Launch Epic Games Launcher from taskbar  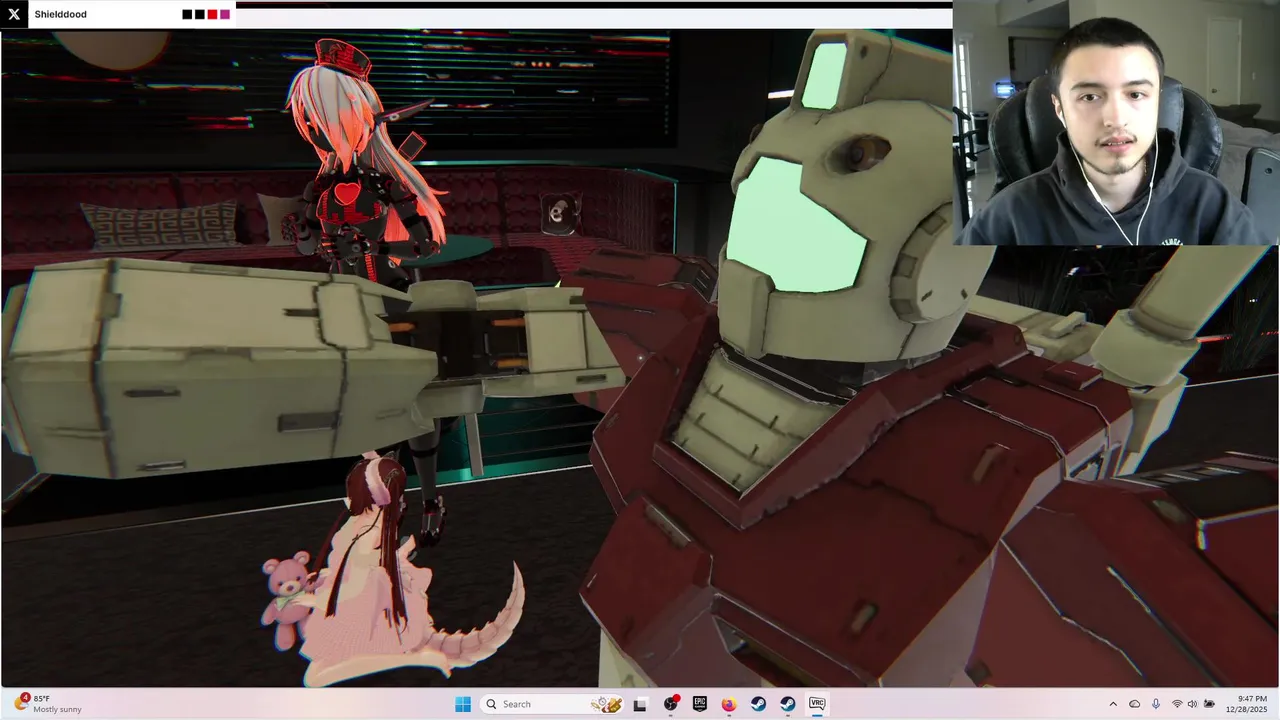700,704
